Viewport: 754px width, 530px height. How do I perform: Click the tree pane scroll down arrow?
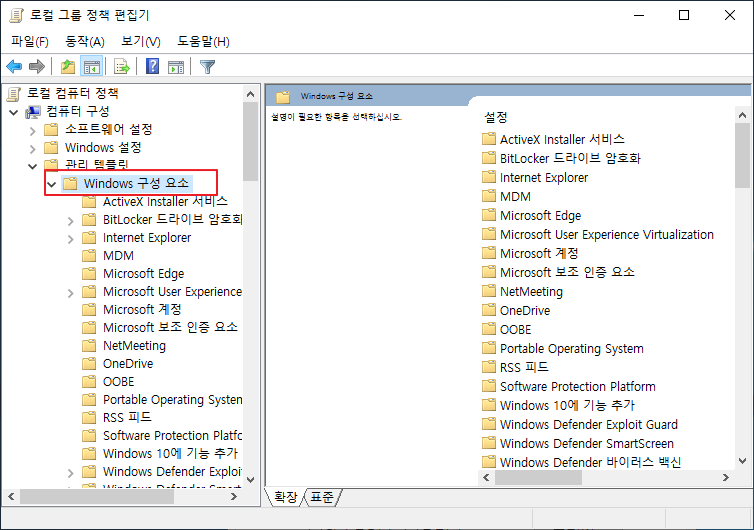(x=251, y=480)
